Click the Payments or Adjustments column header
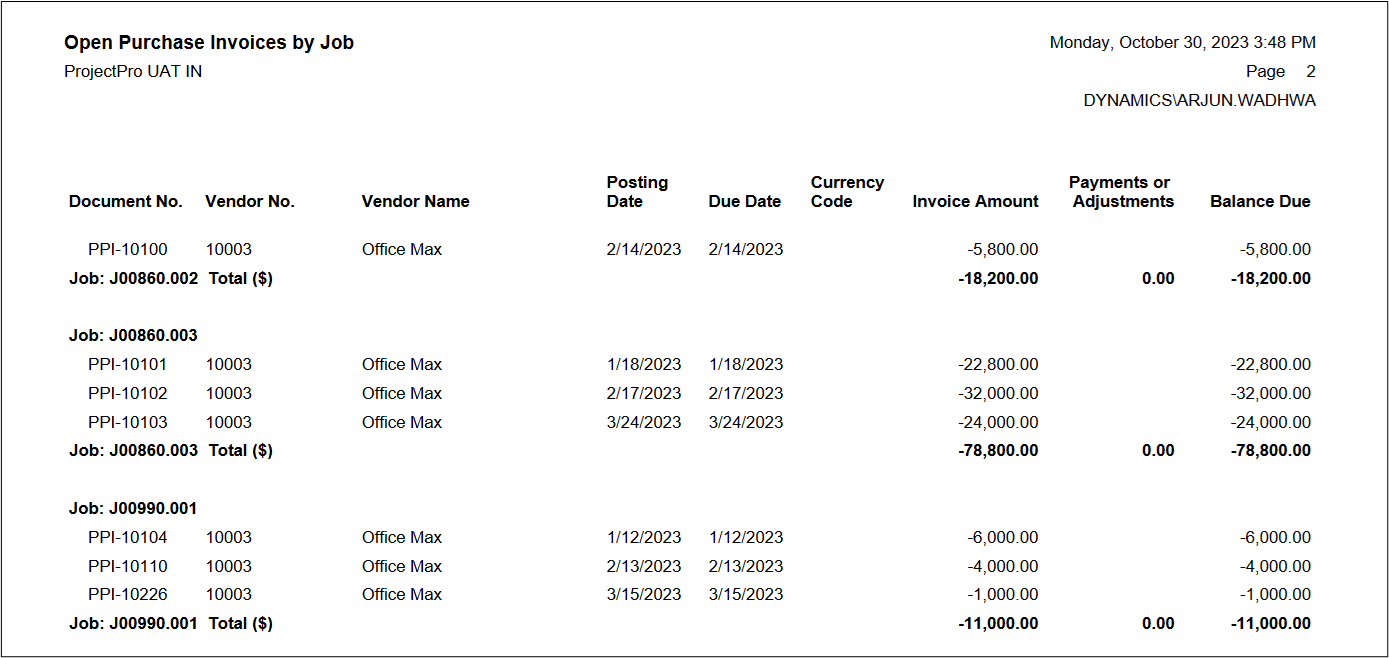This screenshot has width=1389, height=658. tap(1120, 192)
